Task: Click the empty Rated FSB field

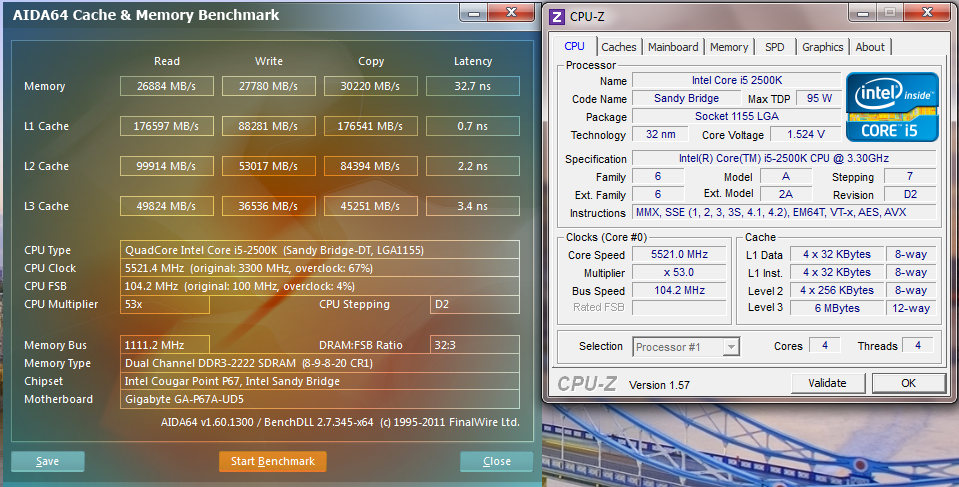Action: tap(679, 308)
